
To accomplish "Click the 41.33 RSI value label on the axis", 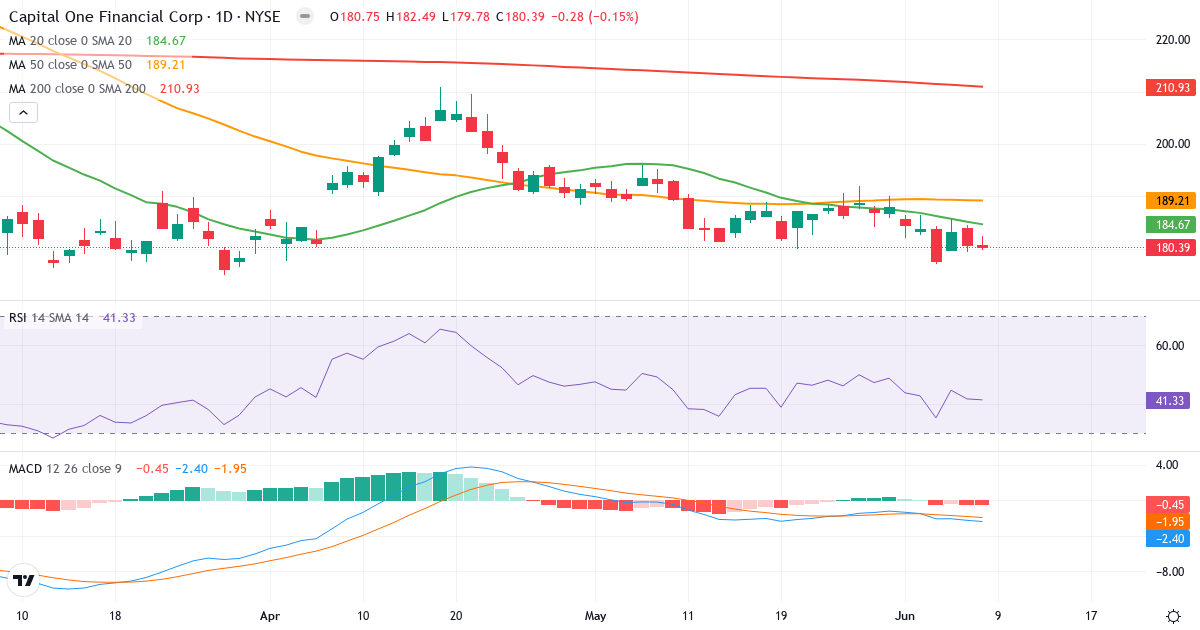I will coord(1168,400).
